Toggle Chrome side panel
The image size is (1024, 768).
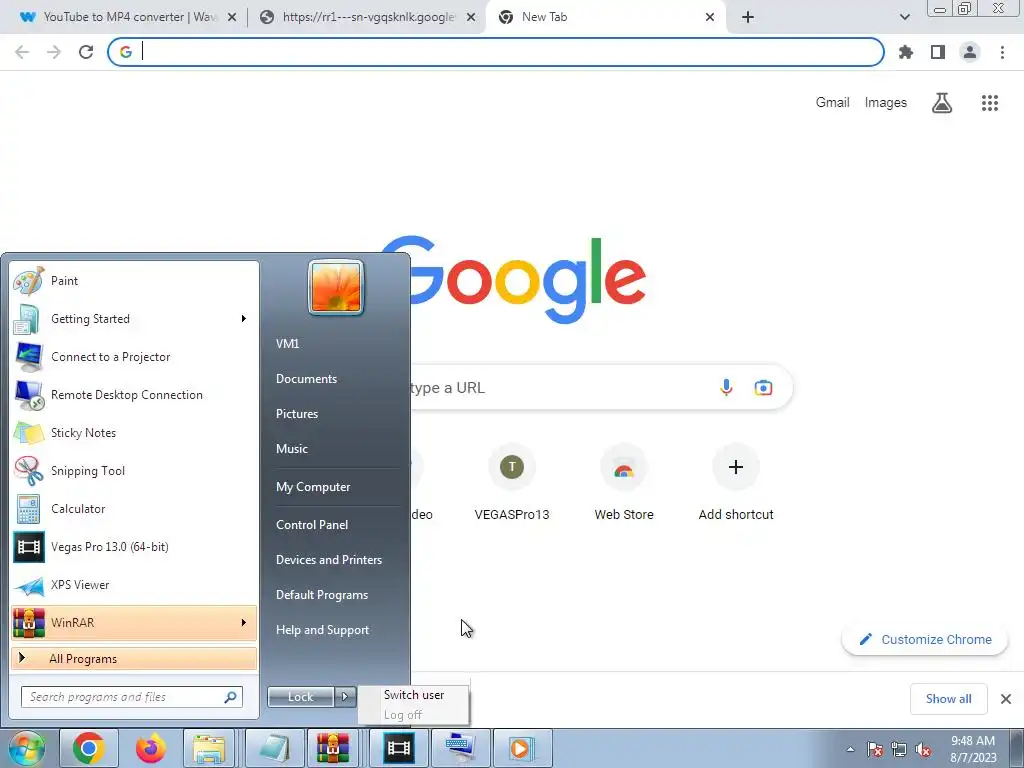tap(938, 52)
